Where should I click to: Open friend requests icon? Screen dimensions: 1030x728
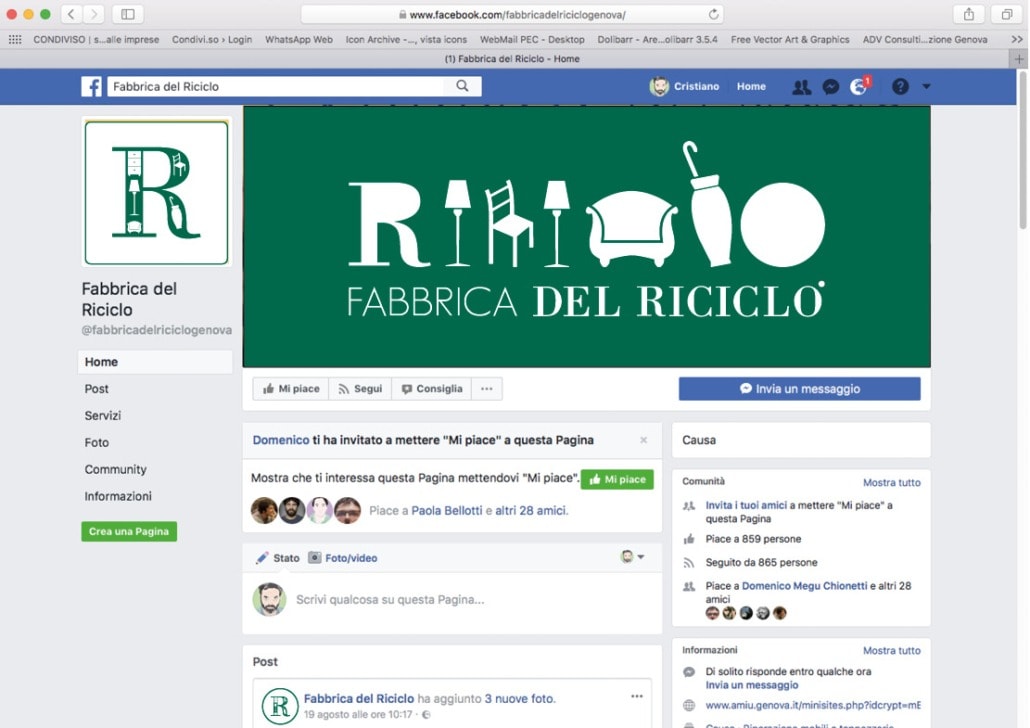pos(801,87)
